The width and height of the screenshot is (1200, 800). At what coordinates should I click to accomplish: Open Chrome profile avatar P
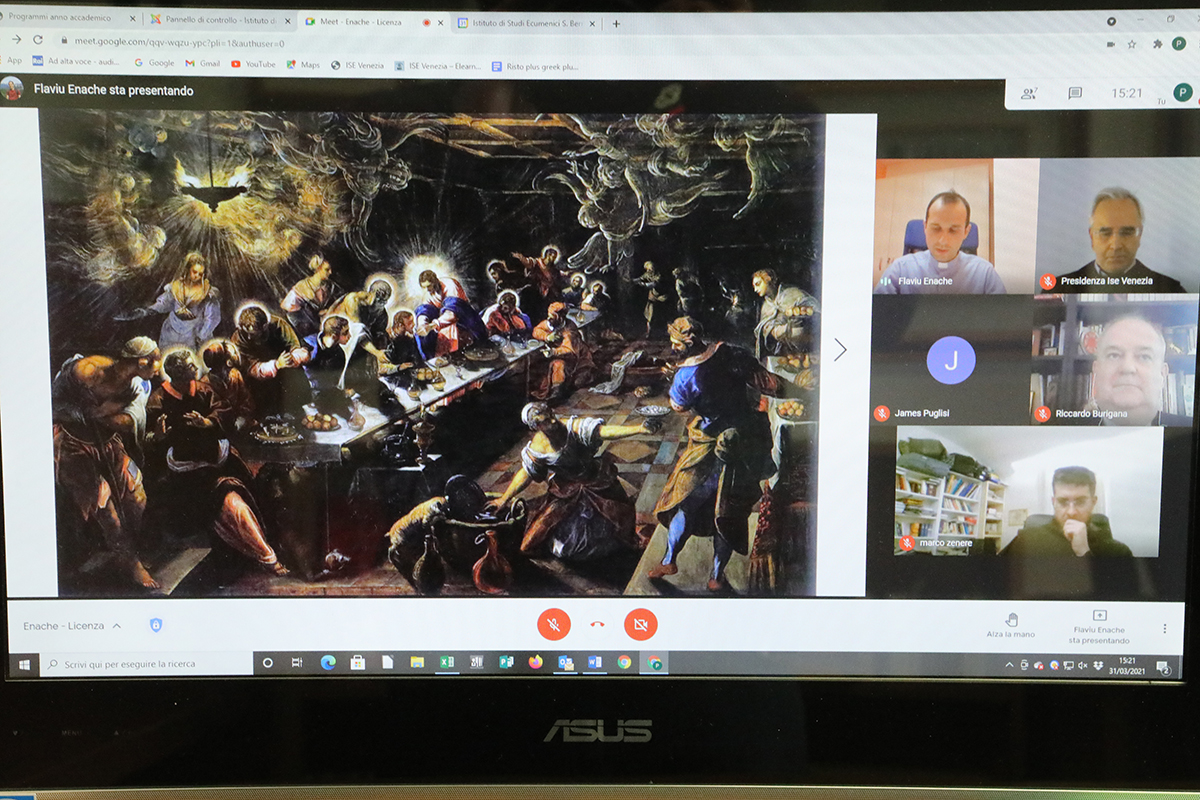(1180, 44)
